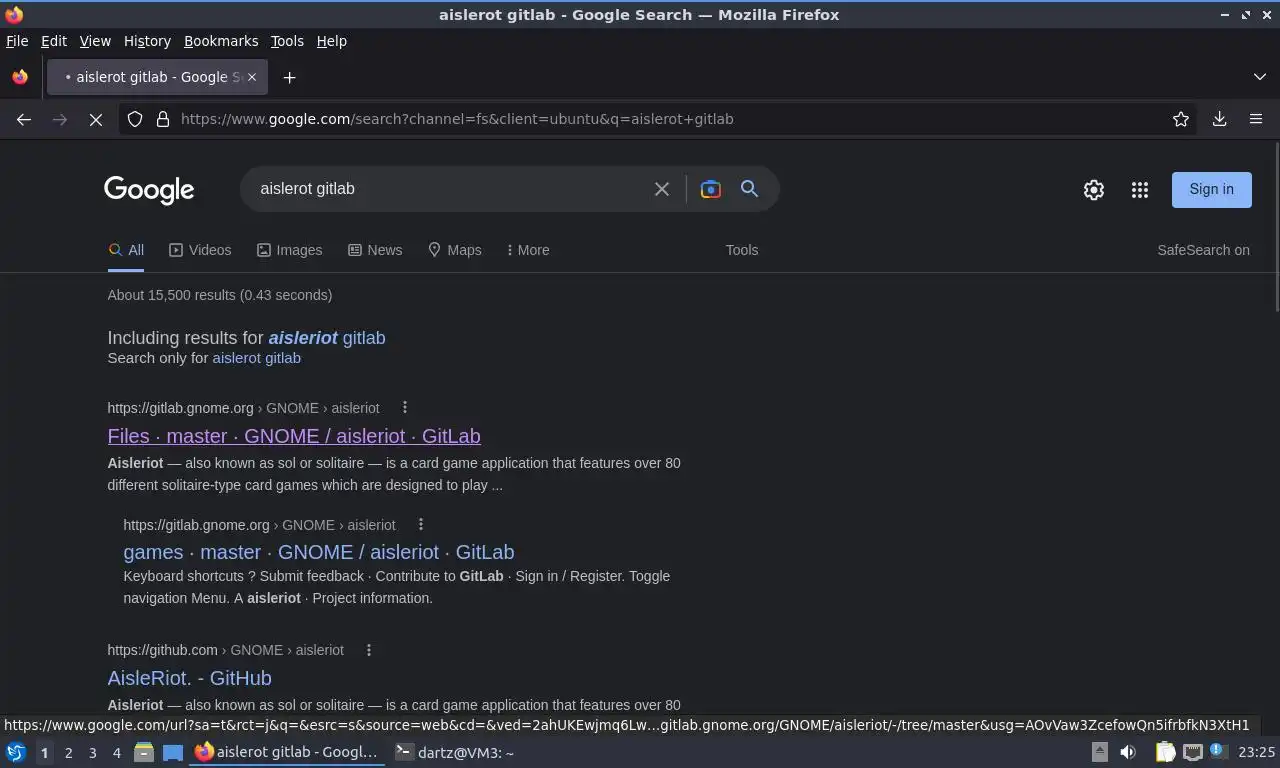Search only for aislerot gitlab
Screen dimensions: 1280x768
pos(256,358)
